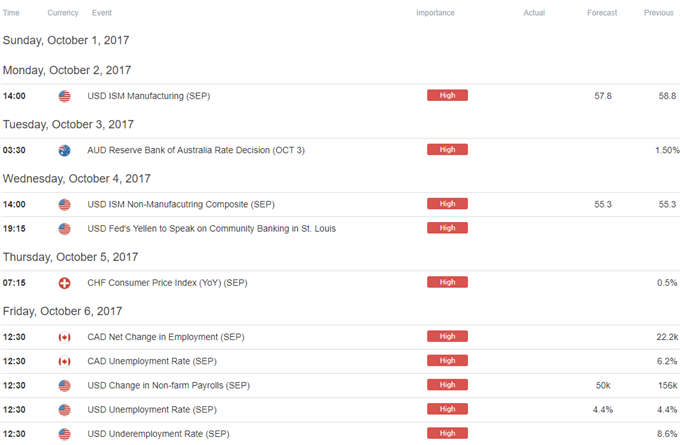
Task: Select the Sunday, October 1, 2017 heading
Action: 66,40
